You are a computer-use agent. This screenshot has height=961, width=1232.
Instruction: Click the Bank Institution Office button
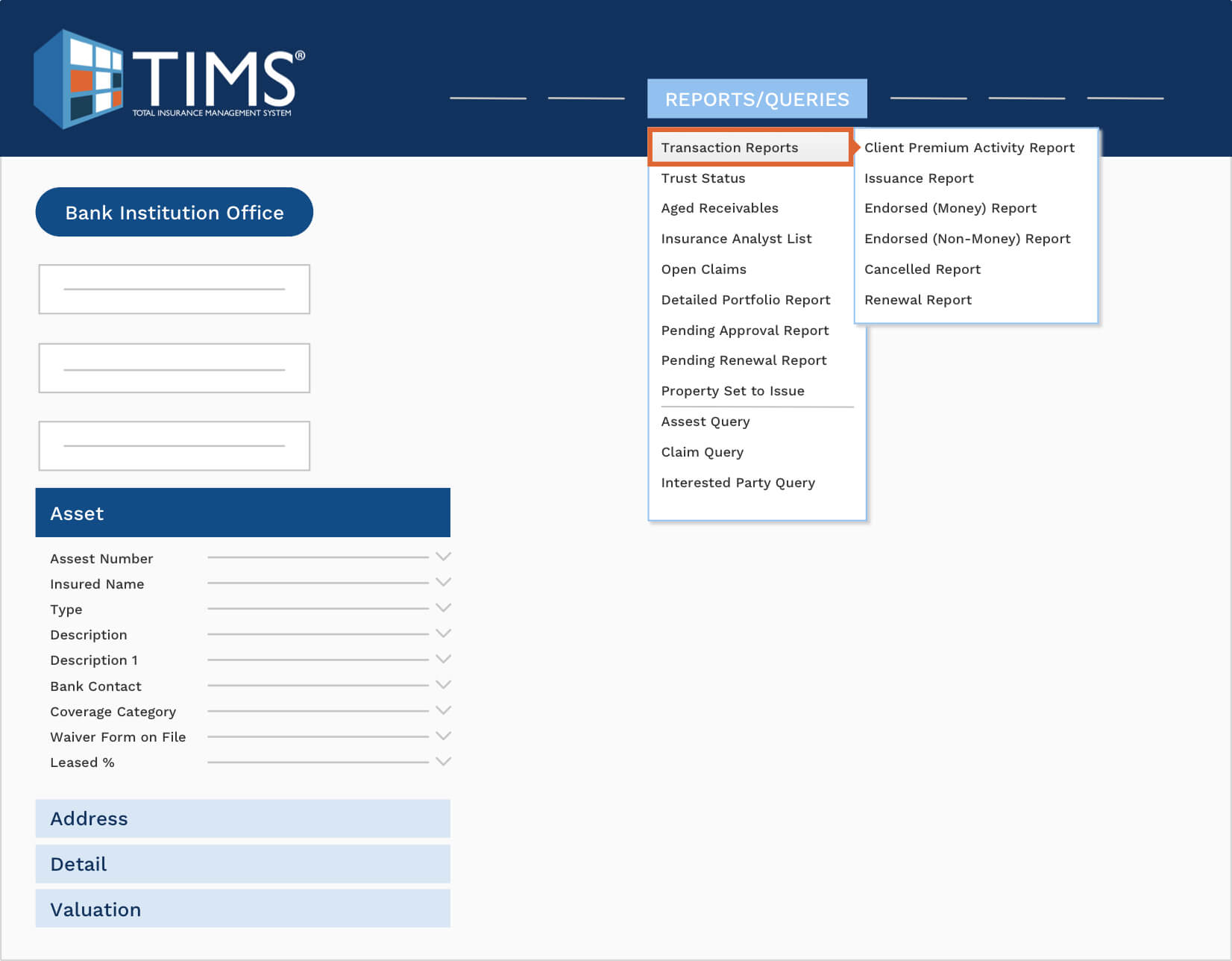[x=174, y=212]
